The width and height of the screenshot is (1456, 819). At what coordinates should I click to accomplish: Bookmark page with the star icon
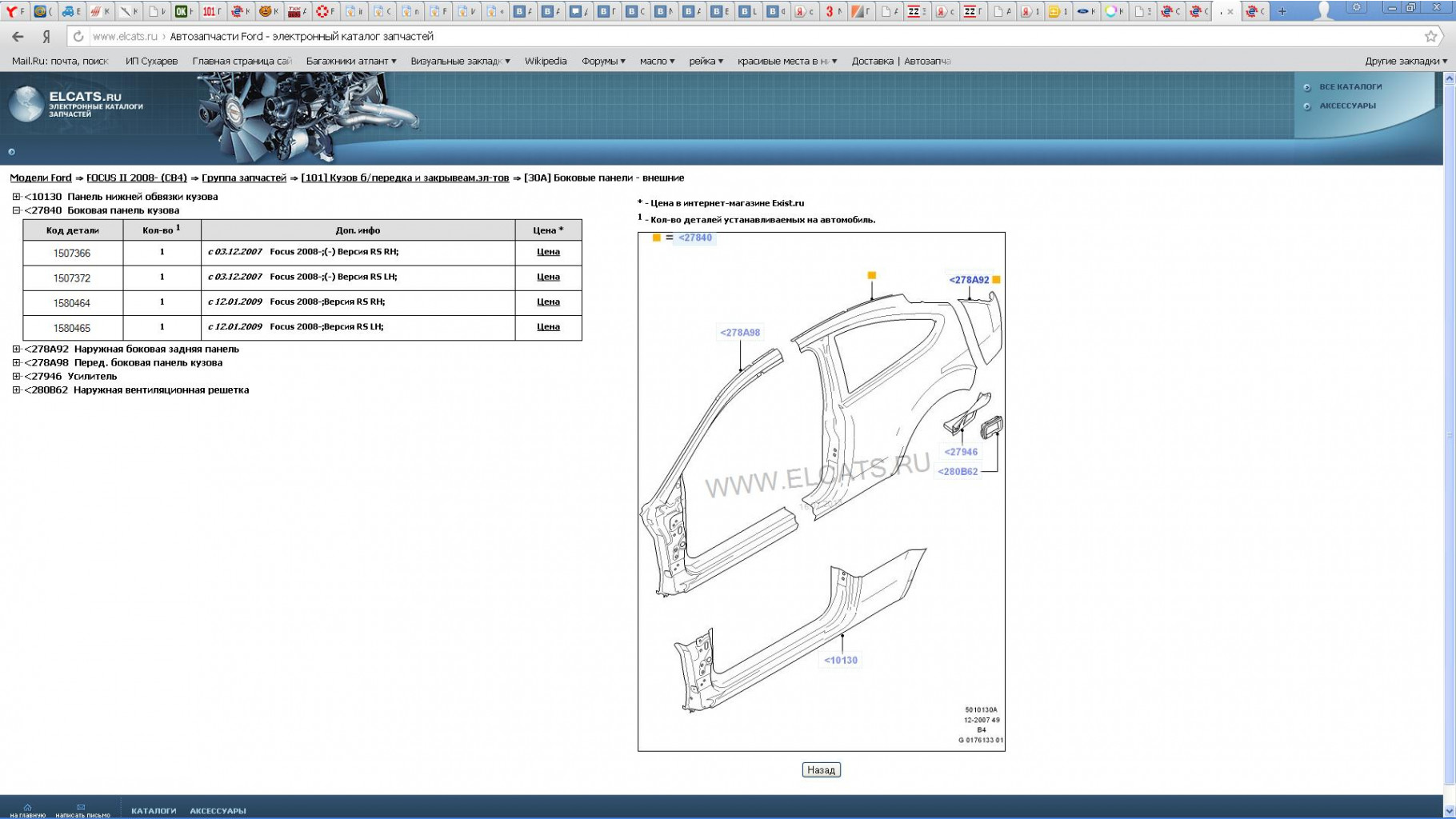coord(1431,36)
